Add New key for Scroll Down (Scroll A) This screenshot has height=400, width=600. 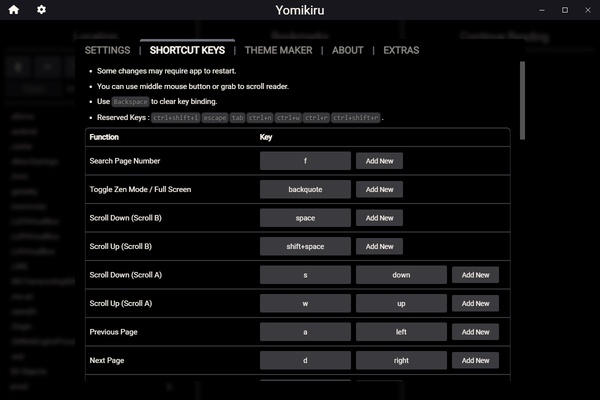[x=475, y=275]
